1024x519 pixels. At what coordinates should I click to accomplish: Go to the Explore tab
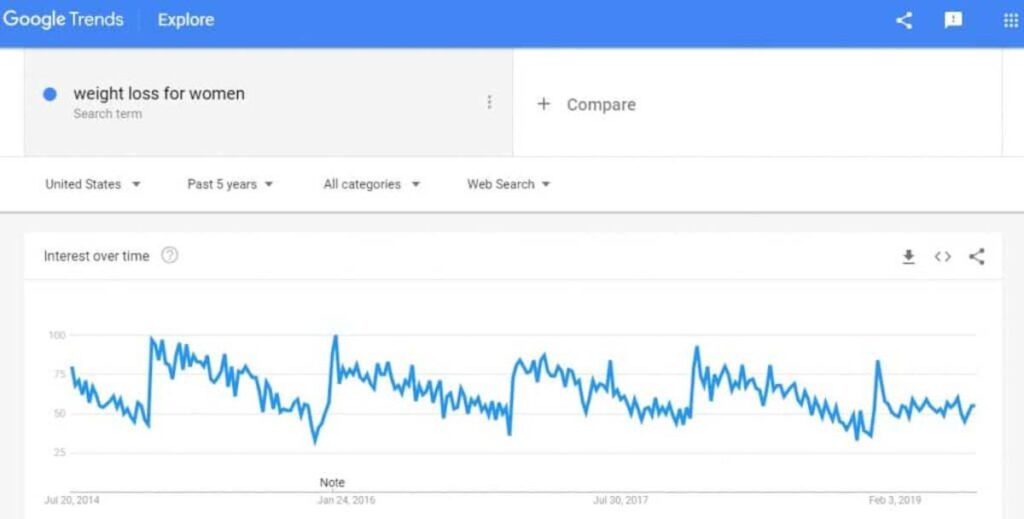tap(185, 20)
